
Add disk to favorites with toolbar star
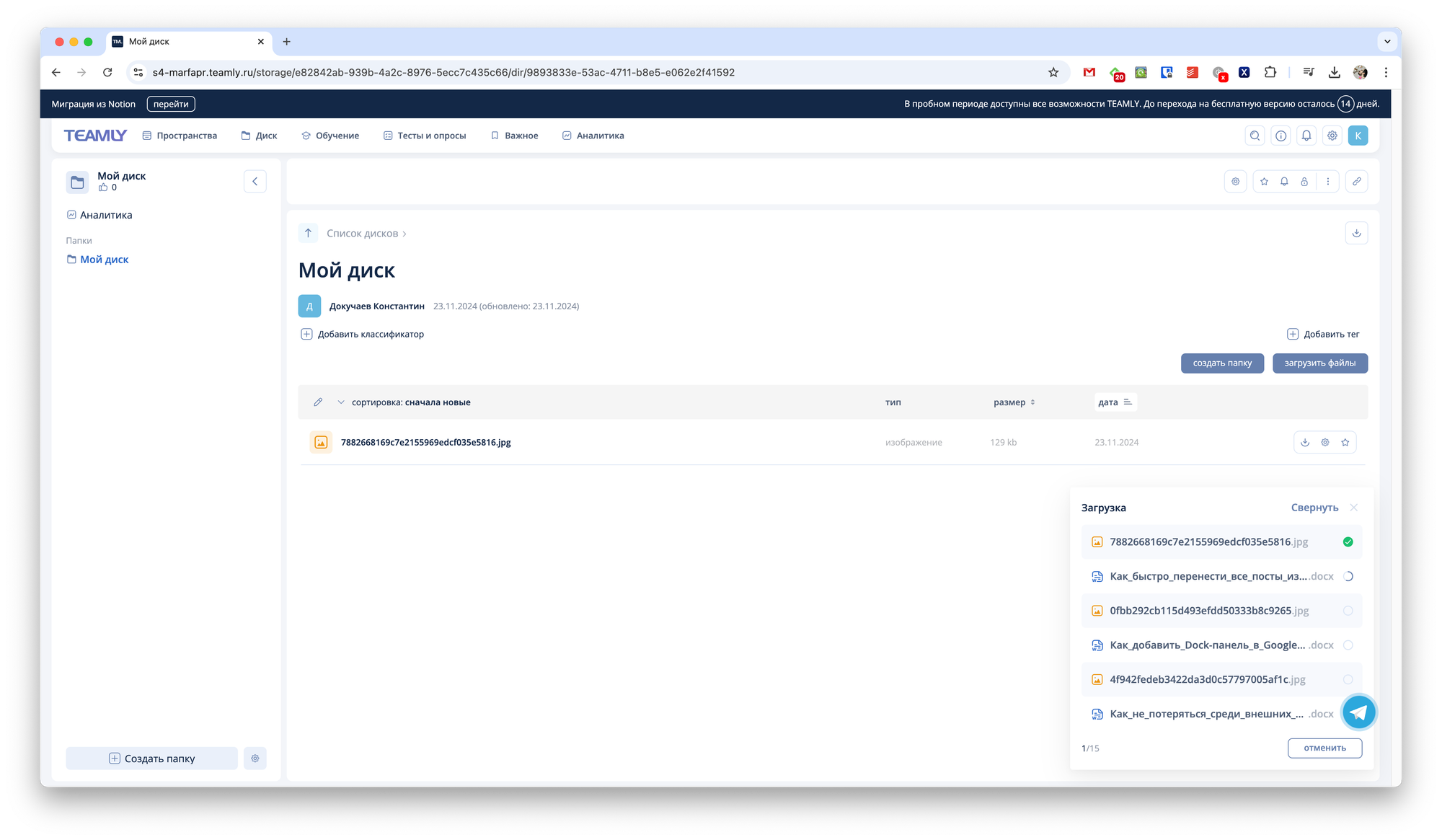click(x=1264, y=182)
